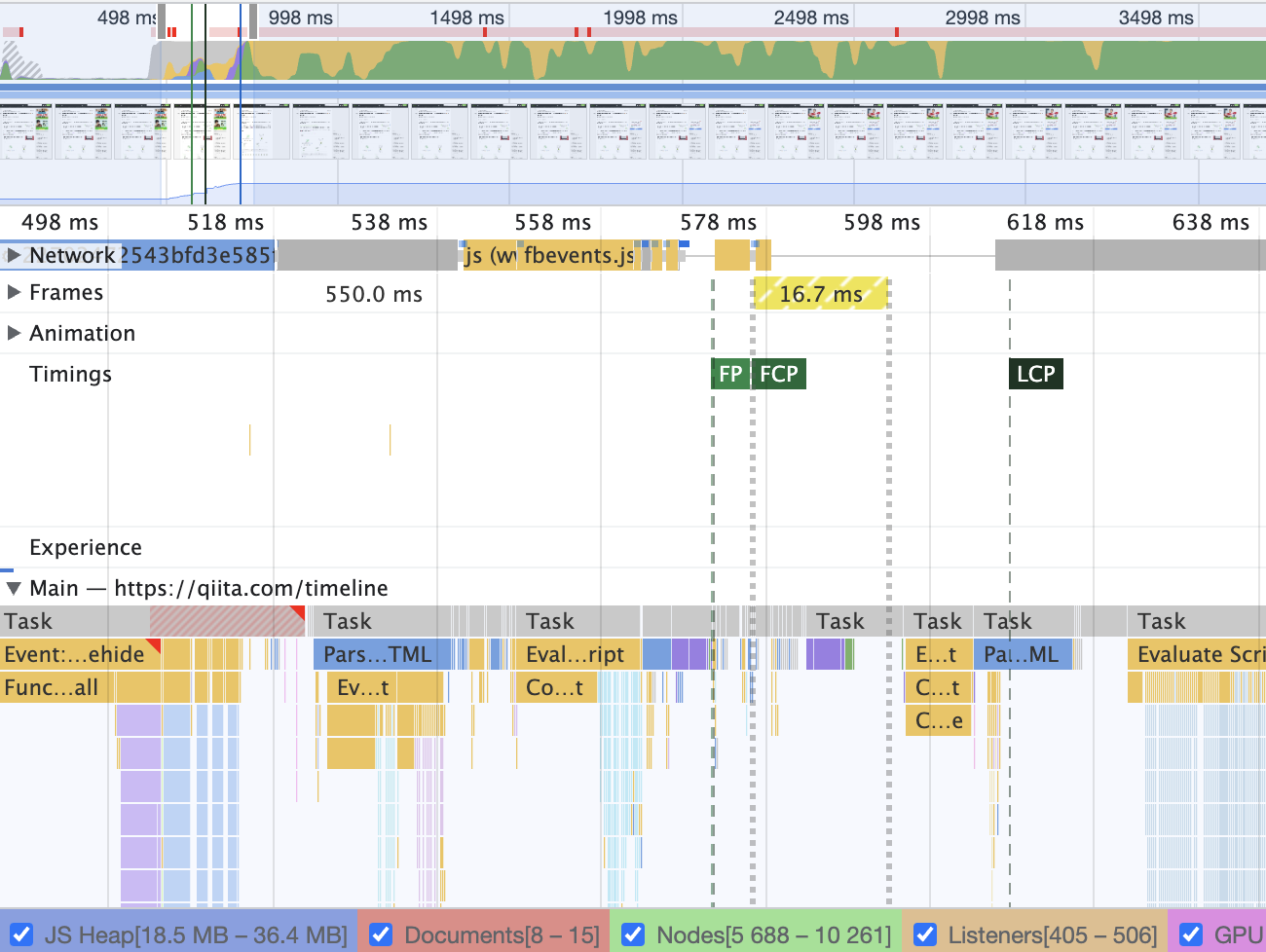The image size is (1266, 952).
Task: Select the FCP timing marker
Action: coord(779,373)
